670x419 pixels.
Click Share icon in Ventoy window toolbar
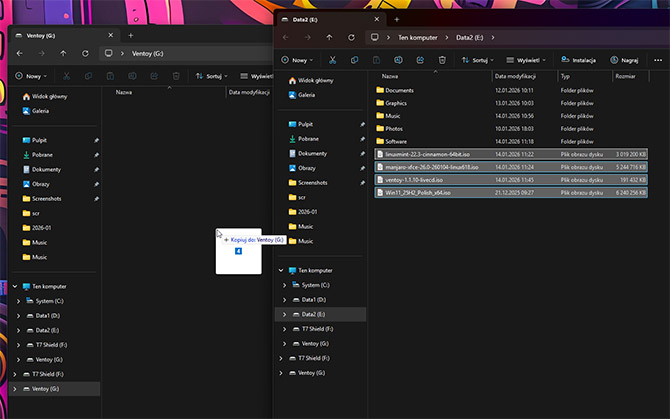point(154,76)
